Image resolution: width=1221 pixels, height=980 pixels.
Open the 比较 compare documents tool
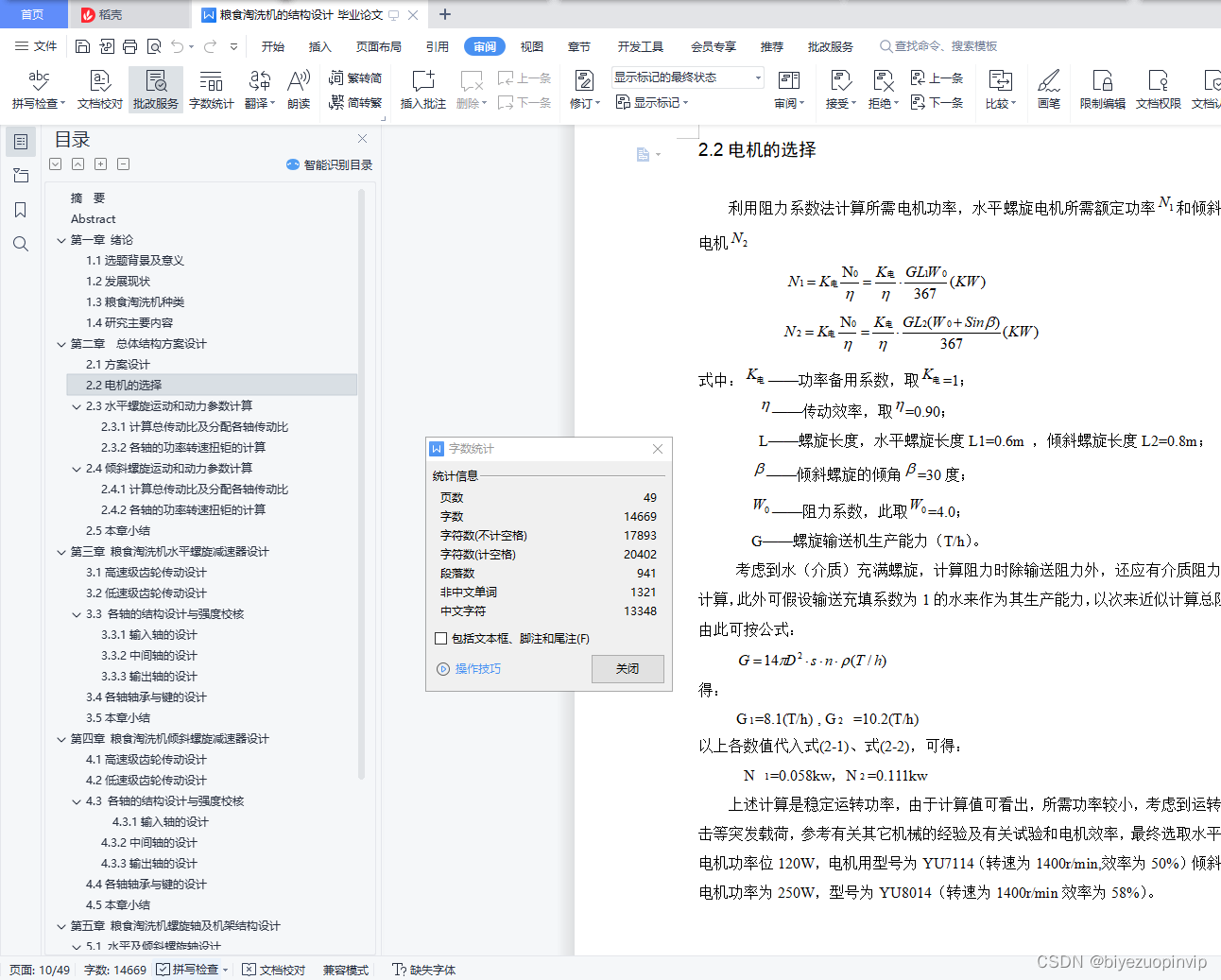click(1000, 90)
